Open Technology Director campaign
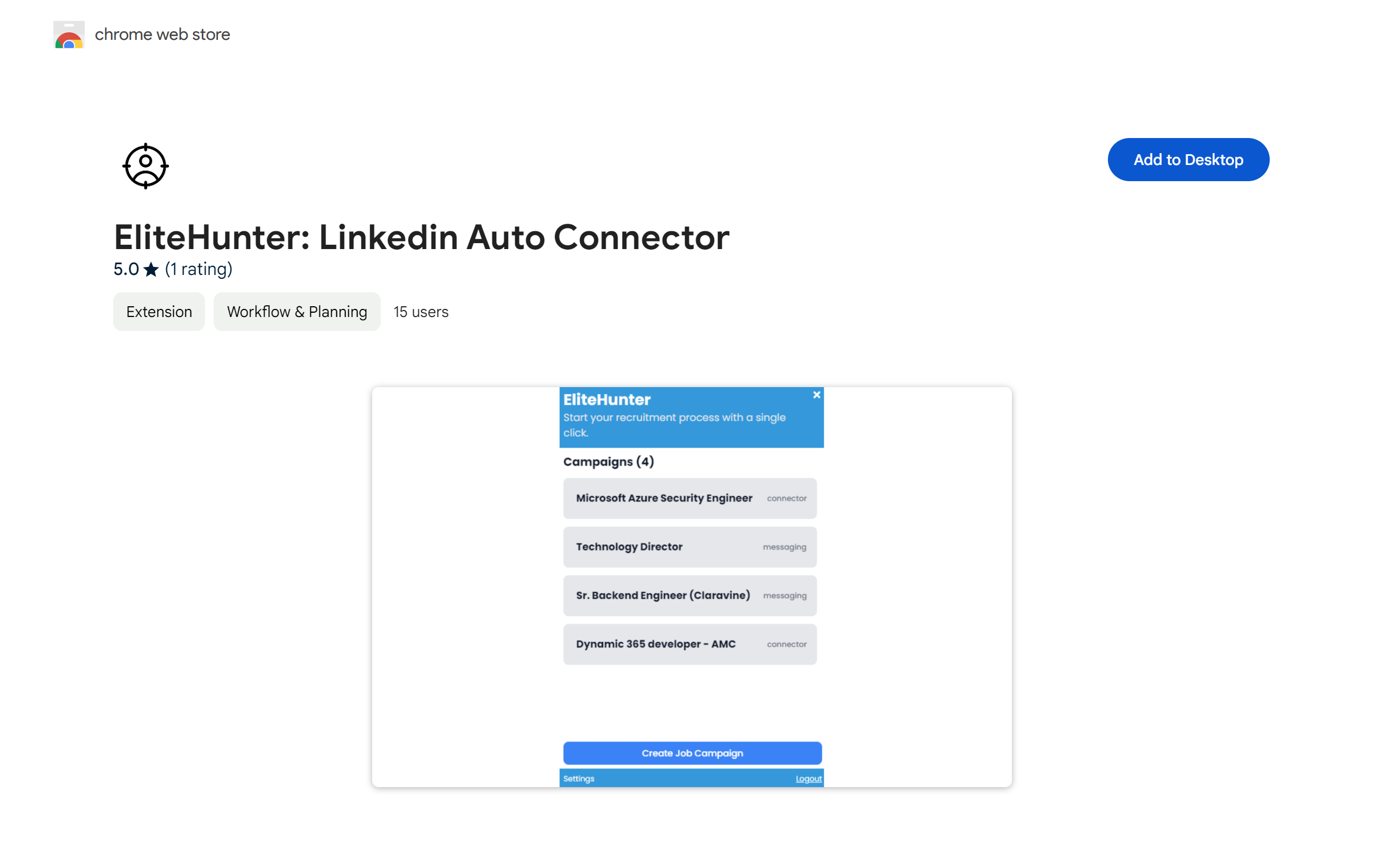Screen dimensions: 1383x868 (690, 547)
